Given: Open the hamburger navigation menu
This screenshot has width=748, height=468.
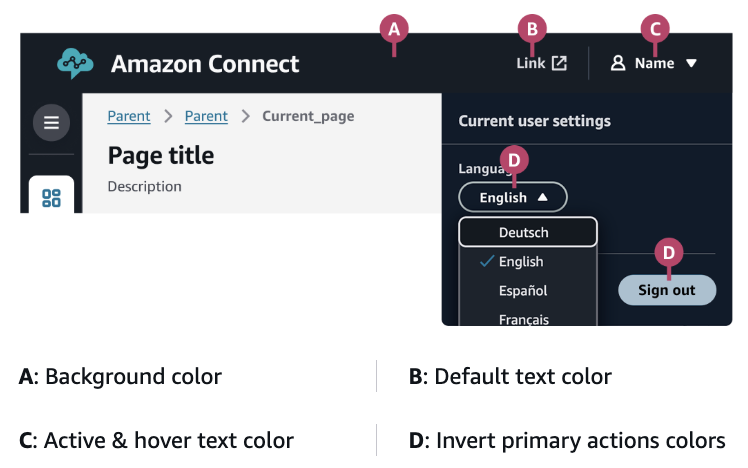Looking at the screenshot, I should (x=51, y=123).
